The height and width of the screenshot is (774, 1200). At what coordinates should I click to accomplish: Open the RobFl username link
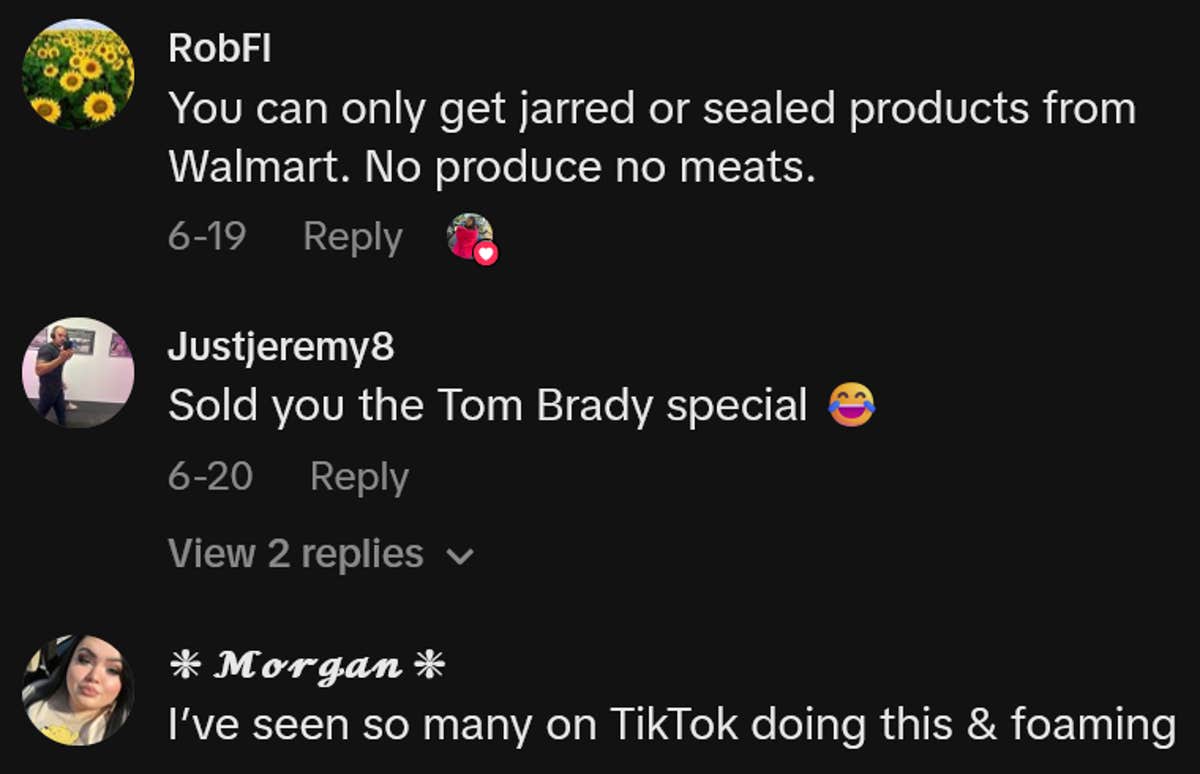point(219,50)
